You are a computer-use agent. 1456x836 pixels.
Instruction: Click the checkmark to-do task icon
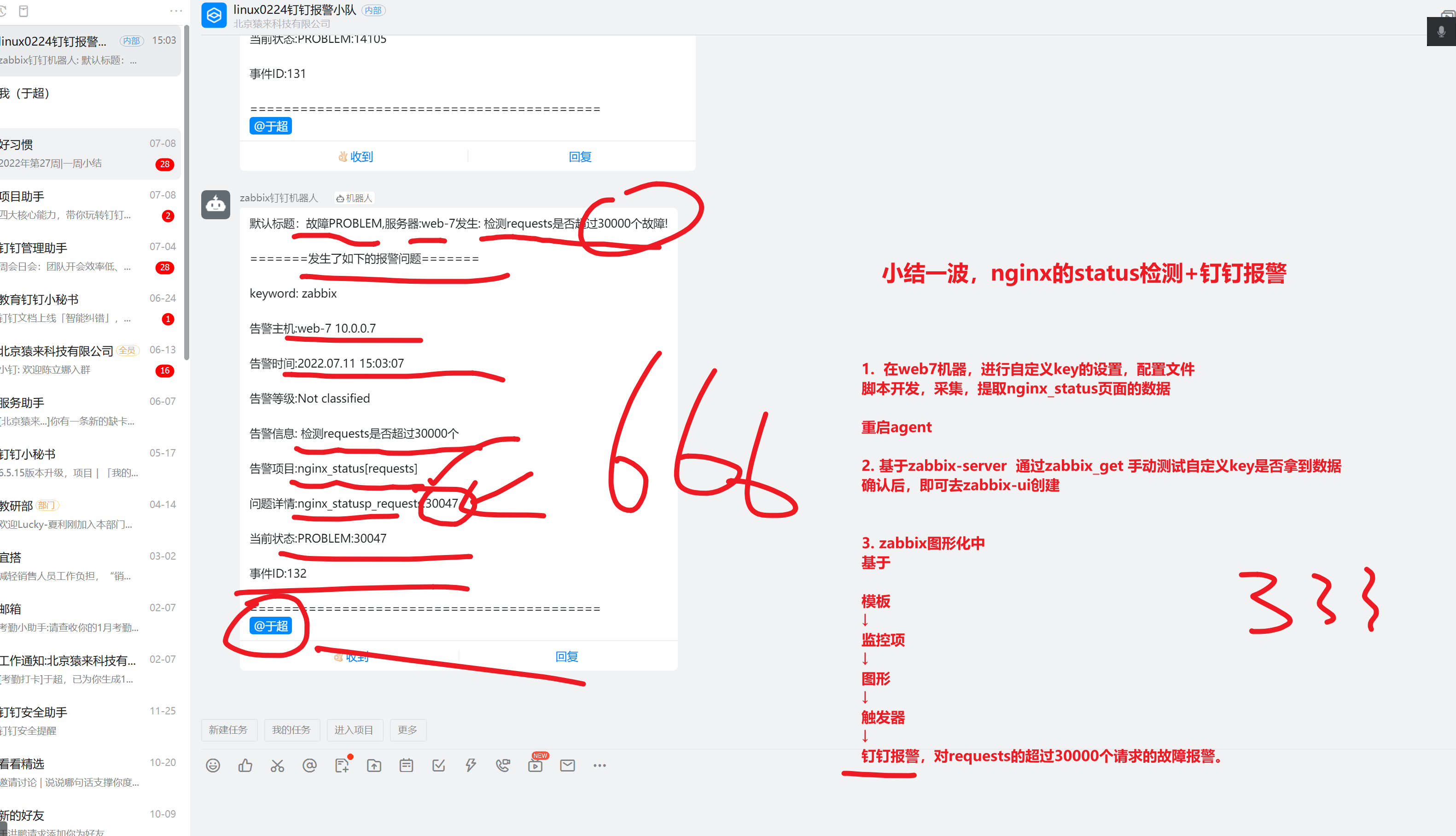(438, 766)
